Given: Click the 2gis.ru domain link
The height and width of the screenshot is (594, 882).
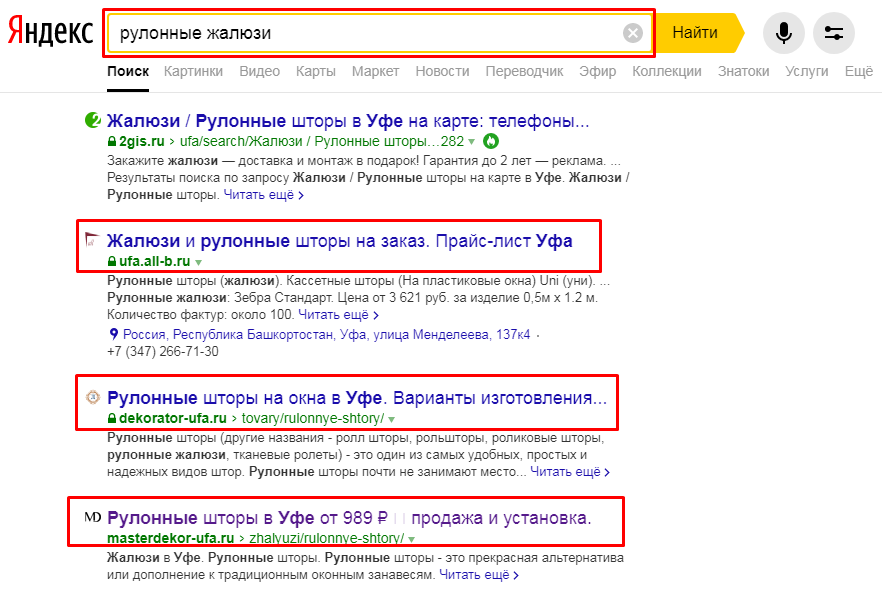Looking at the screenshot, I should 142,141.
